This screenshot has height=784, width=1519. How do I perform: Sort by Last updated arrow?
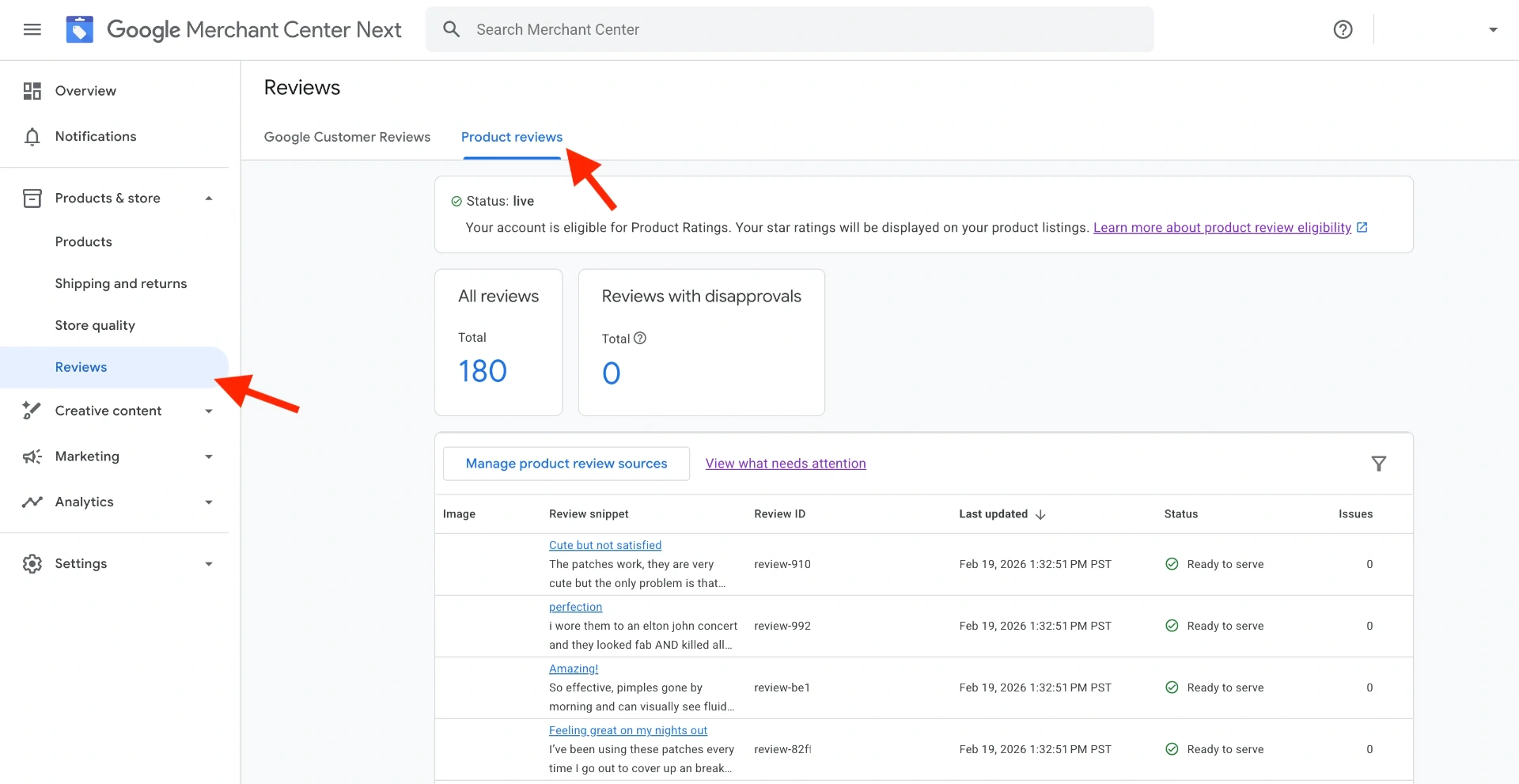tap(1040, 514)
